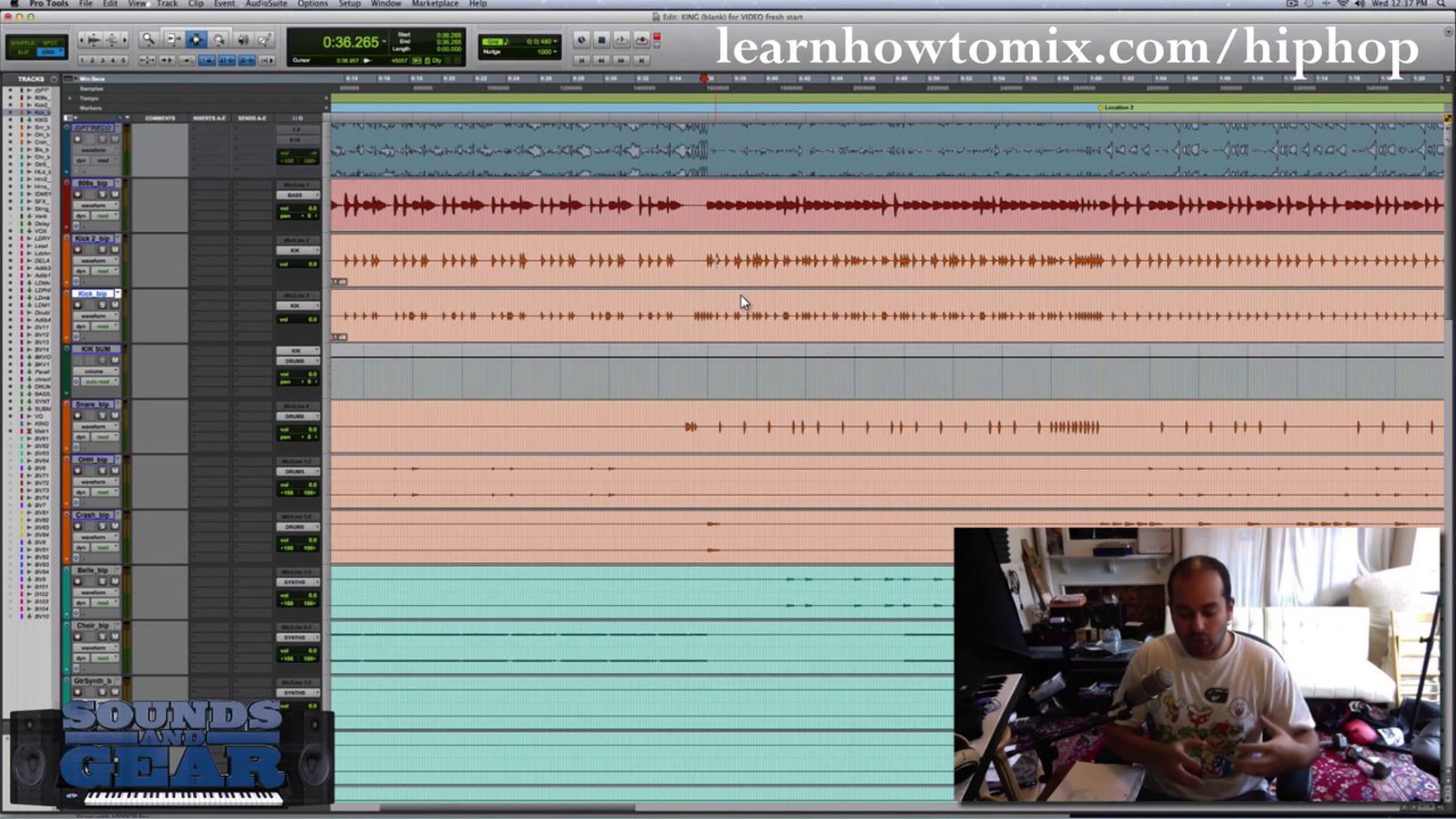The height and width of the screenshot is (819, 1456).
Task: Select the Scrubber speaker tool
Action: (x=243, y=40)
